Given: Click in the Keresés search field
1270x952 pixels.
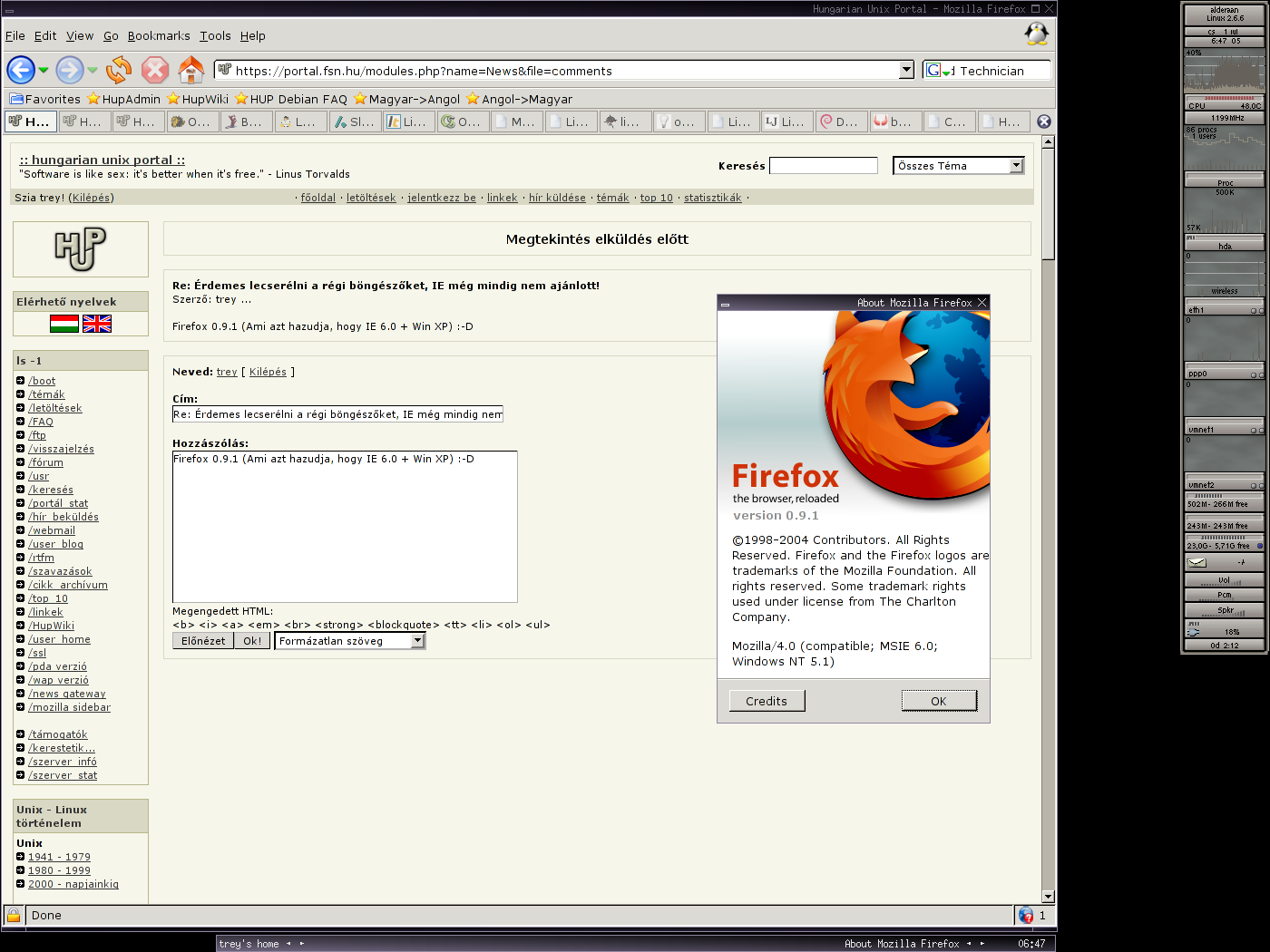Looking at the screenshot, I should coord(824,165).
